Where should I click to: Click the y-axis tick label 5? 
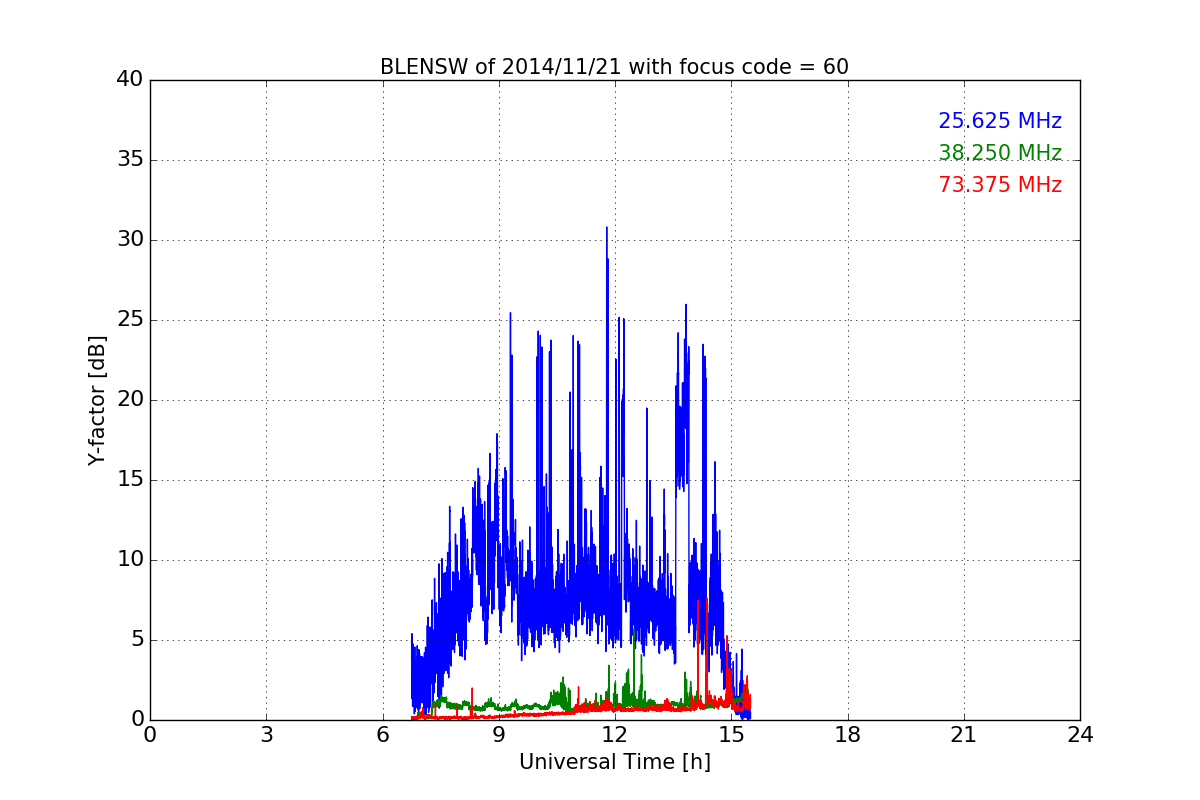tap(137, 640)
